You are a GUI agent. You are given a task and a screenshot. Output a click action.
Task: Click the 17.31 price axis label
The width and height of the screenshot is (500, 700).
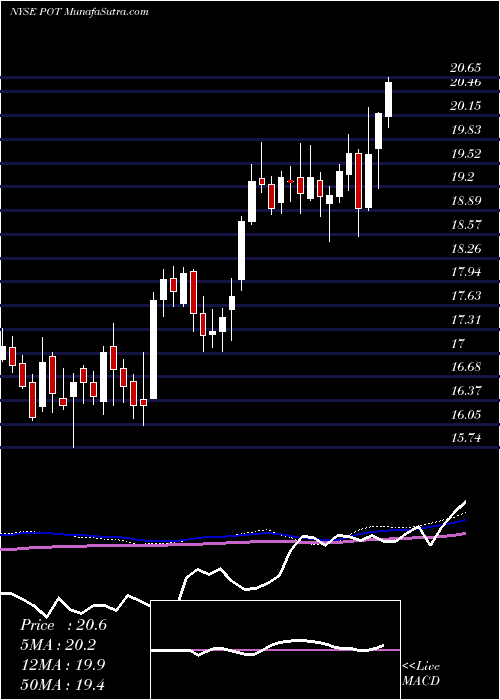(466, 320)
